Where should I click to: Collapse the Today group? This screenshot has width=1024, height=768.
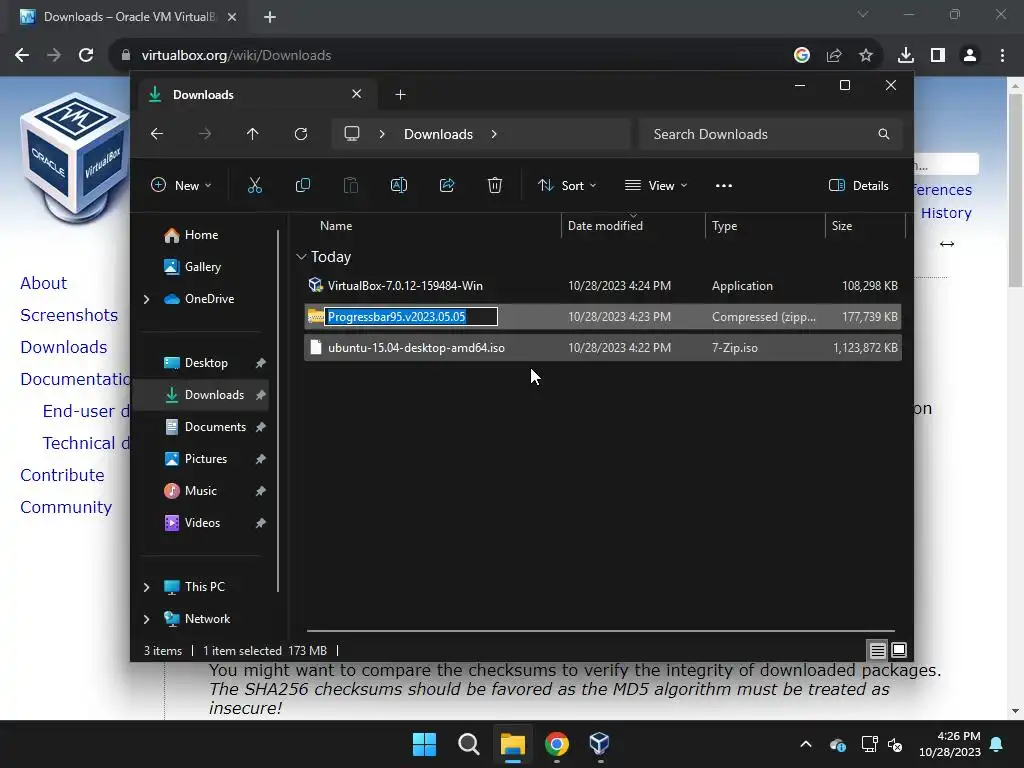(301, 257)
